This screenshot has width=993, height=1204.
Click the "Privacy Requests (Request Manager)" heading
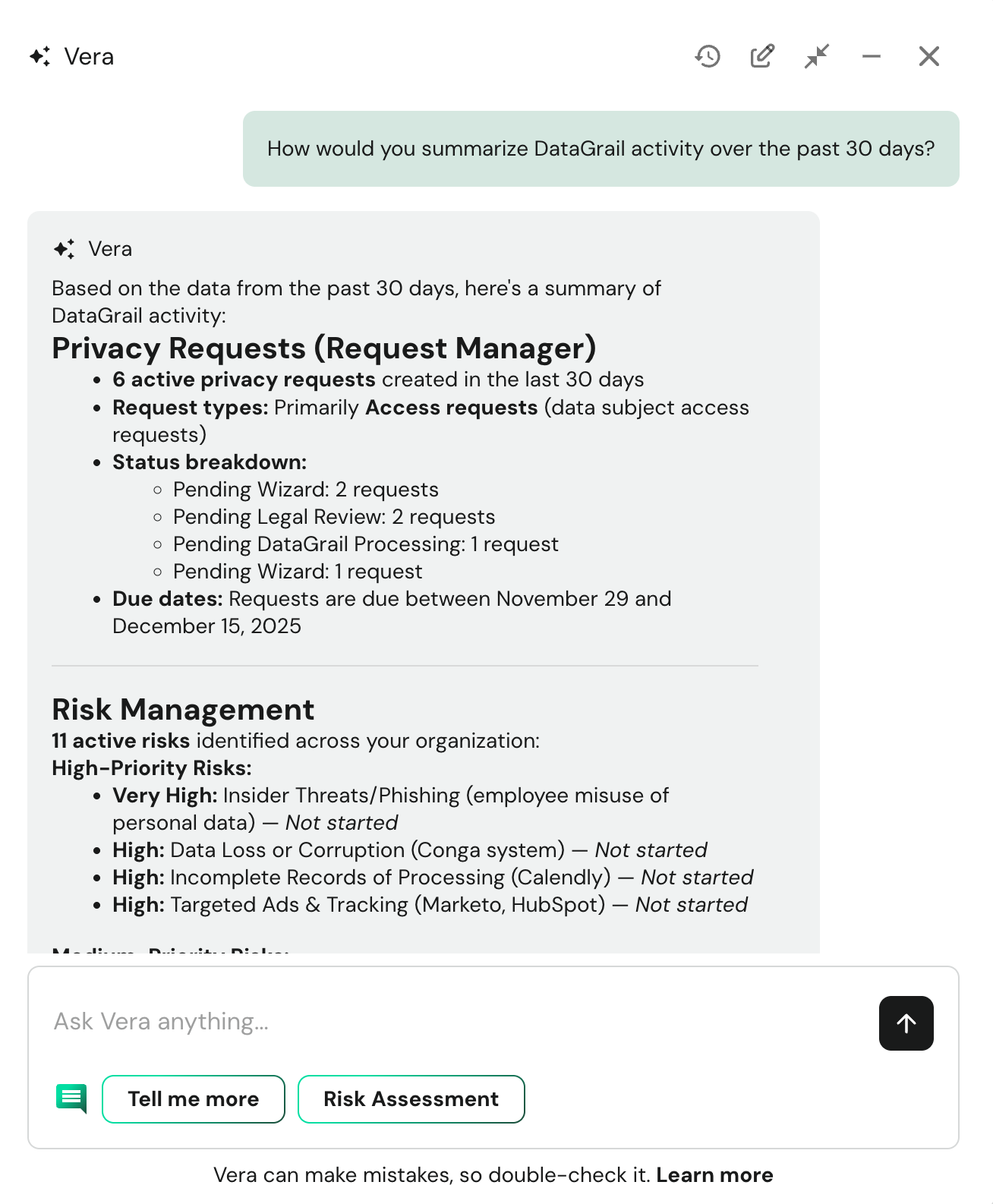[x=324, y=348]
